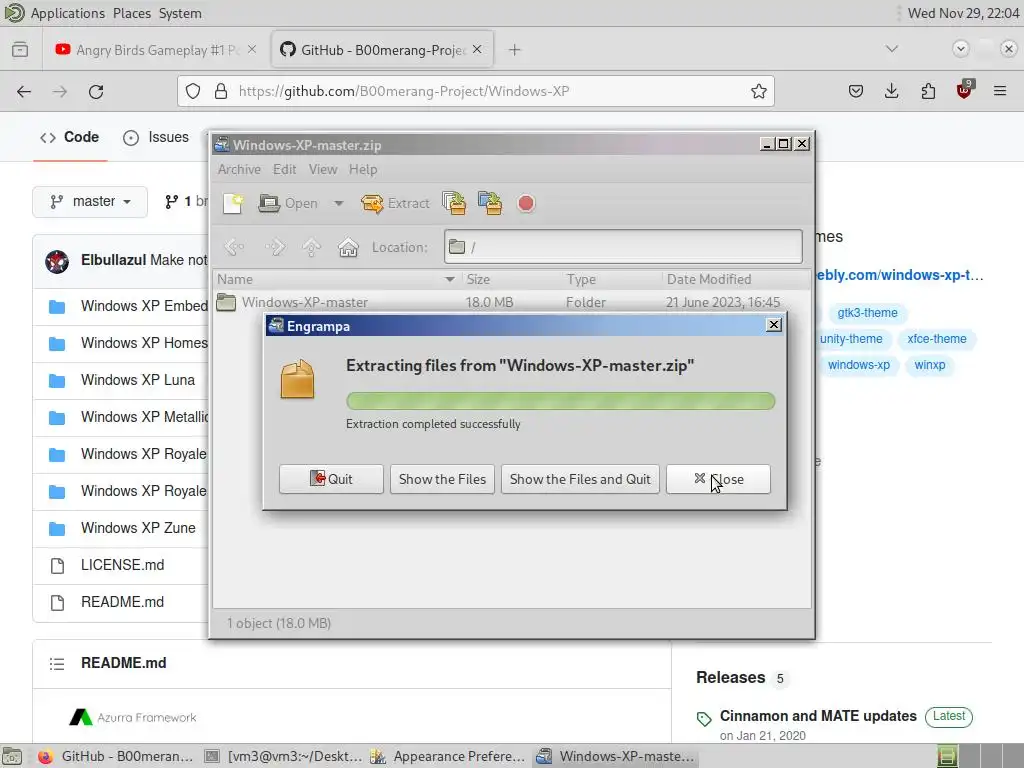The width and height of the screenshot is (1024, 768).
Task: Open the Help menu in Engrampa
Action: (362, 170)
